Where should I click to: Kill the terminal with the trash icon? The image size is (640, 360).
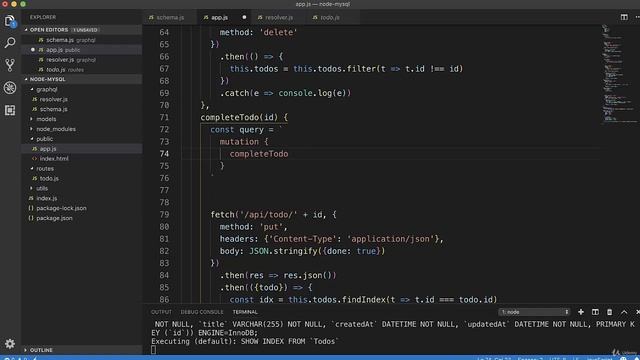click(609, 312)
